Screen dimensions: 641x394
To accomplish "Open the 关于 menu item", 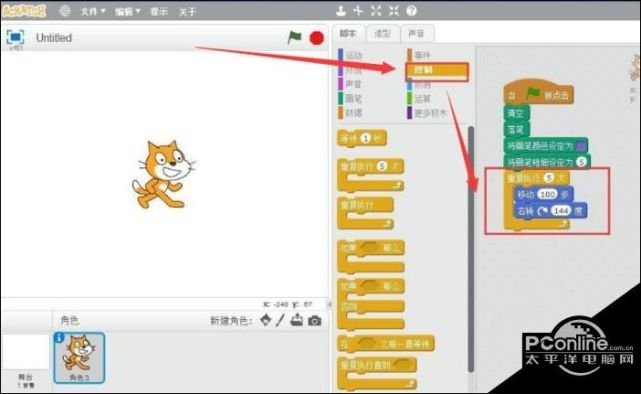I will point(187,11).
